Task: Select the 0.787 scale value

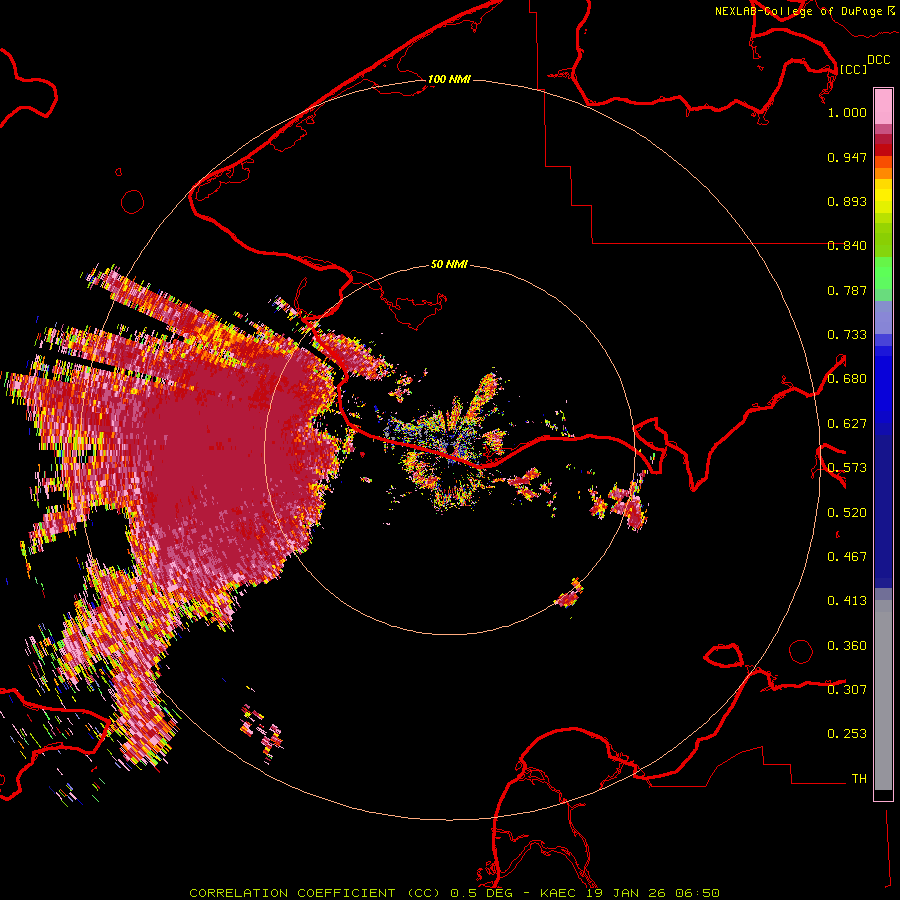Action: coord(847,290)
